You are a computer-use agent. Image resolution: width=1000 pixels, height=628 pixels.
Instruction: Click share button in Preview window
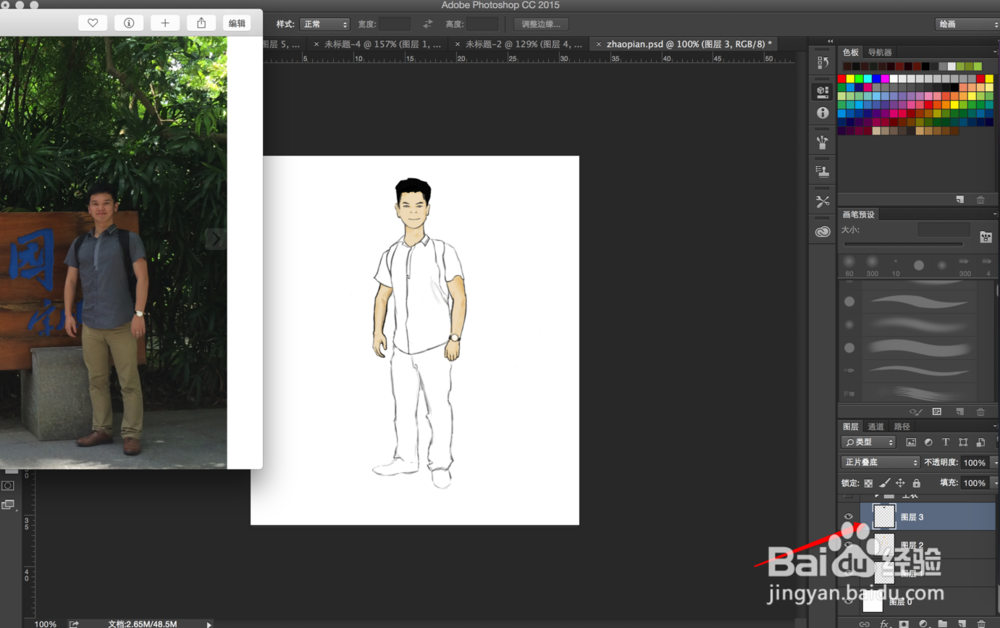click(202, 23)
